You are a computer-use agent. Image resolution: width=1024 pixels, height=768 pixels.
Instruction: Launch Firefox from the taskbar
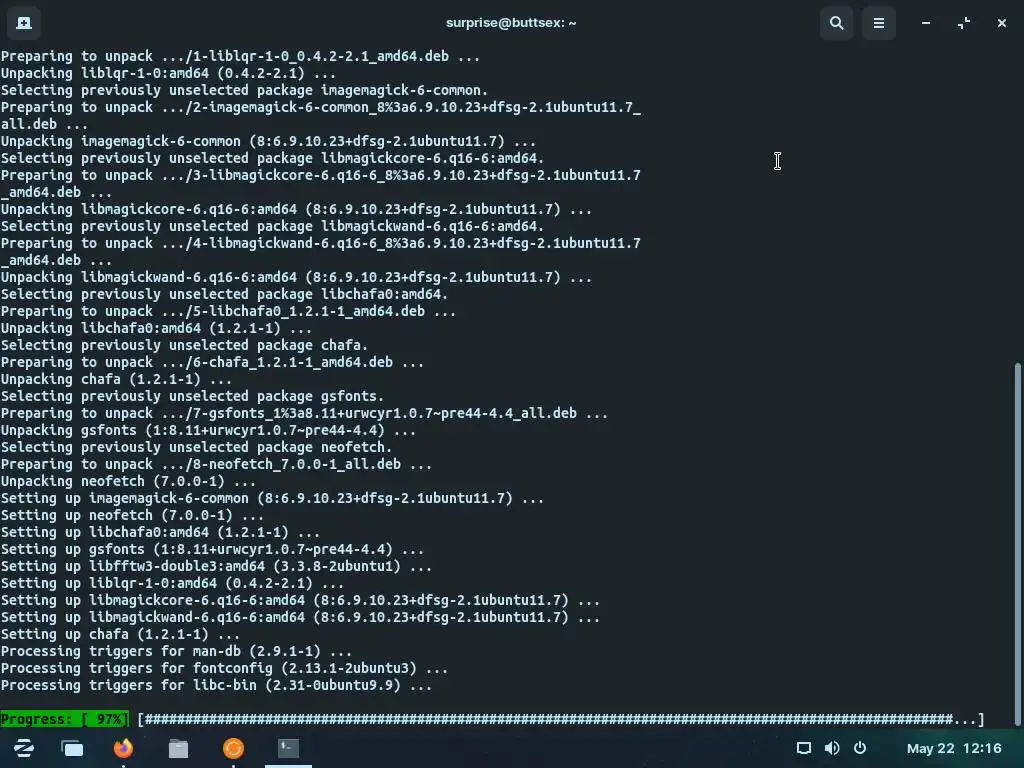[x=123, y=748]
